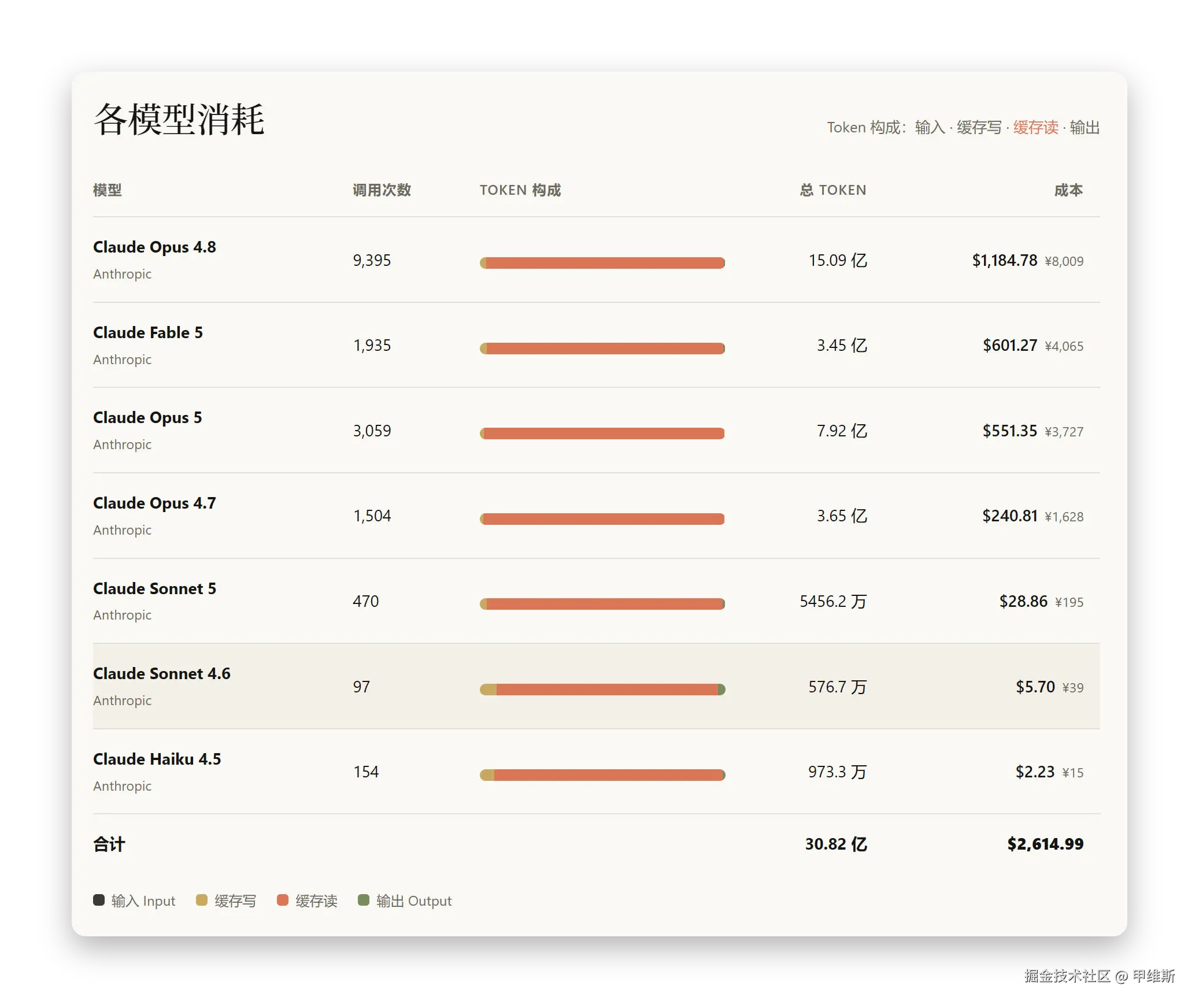Click the green 输出 Output legend swatch

(364, 900)
